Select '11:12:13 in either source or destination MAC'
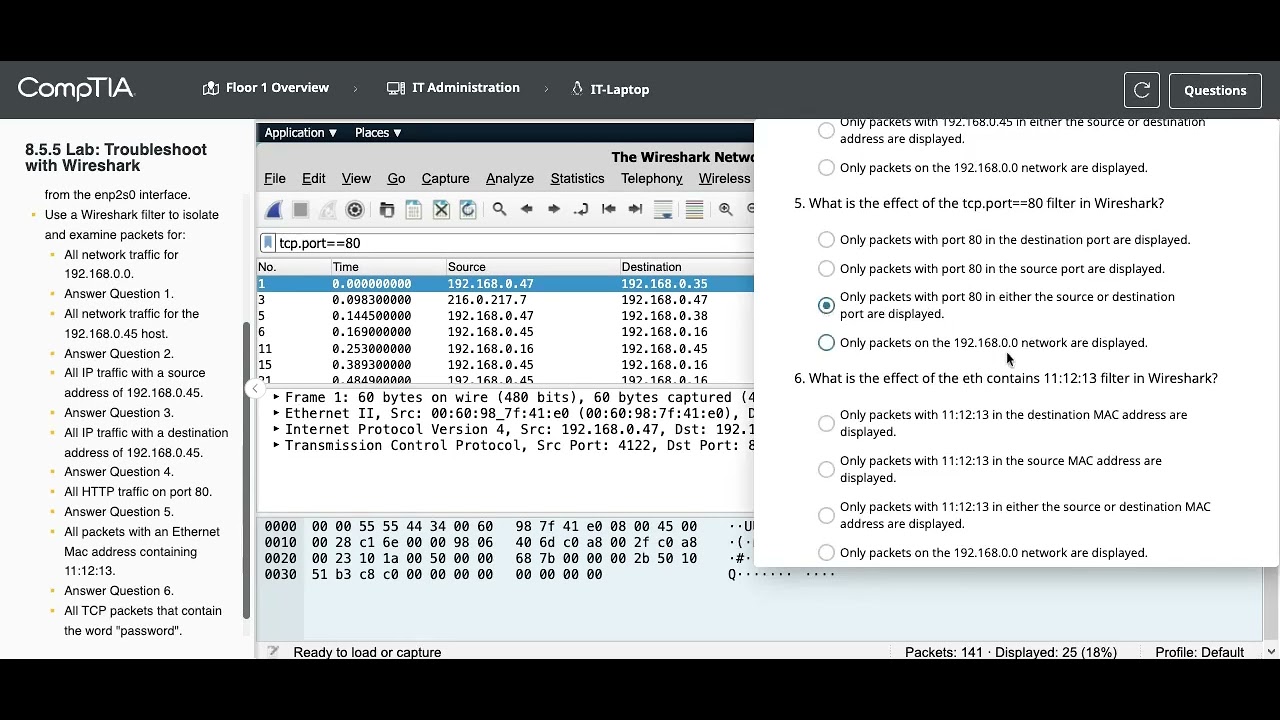 (826, 516)
